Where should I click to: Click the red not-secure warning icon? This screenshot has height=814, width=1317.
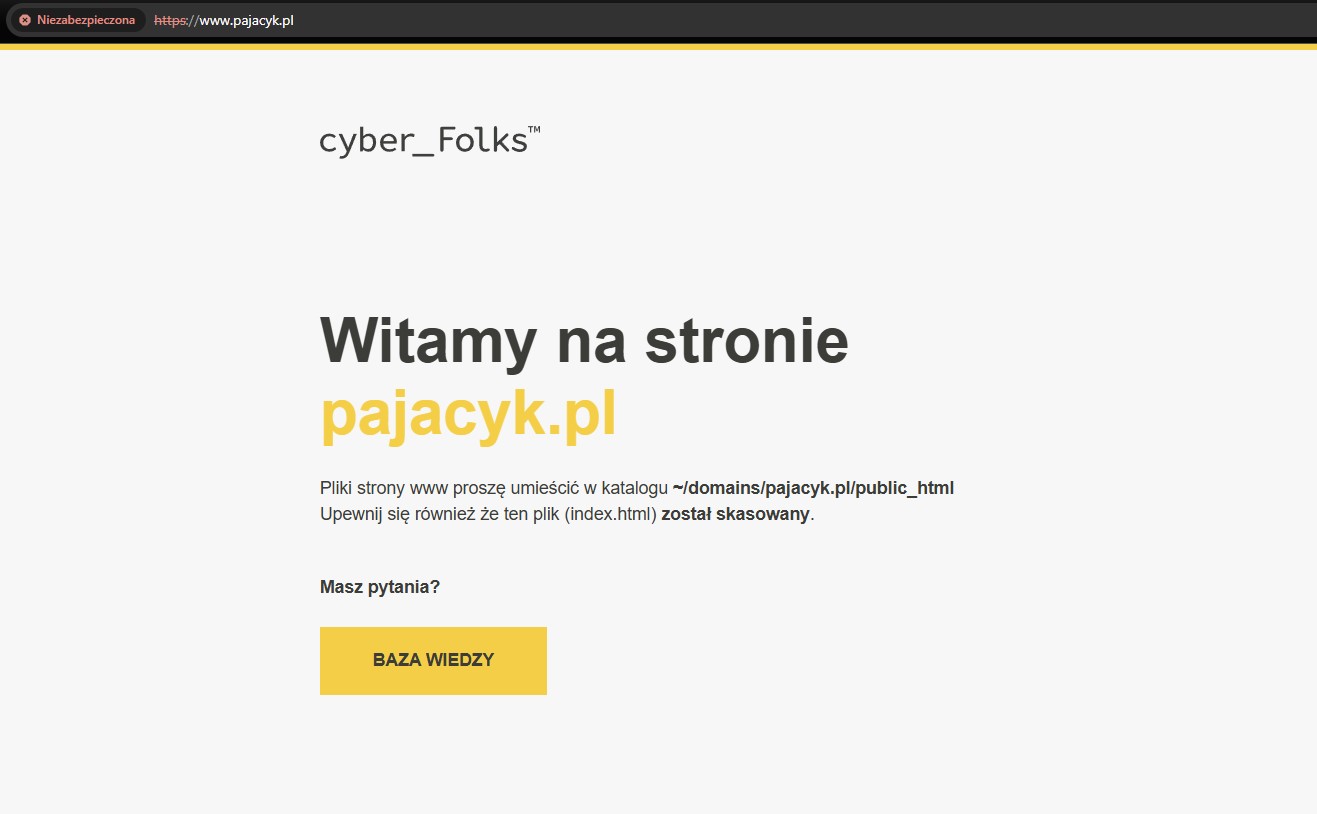(x=25, y=20)
